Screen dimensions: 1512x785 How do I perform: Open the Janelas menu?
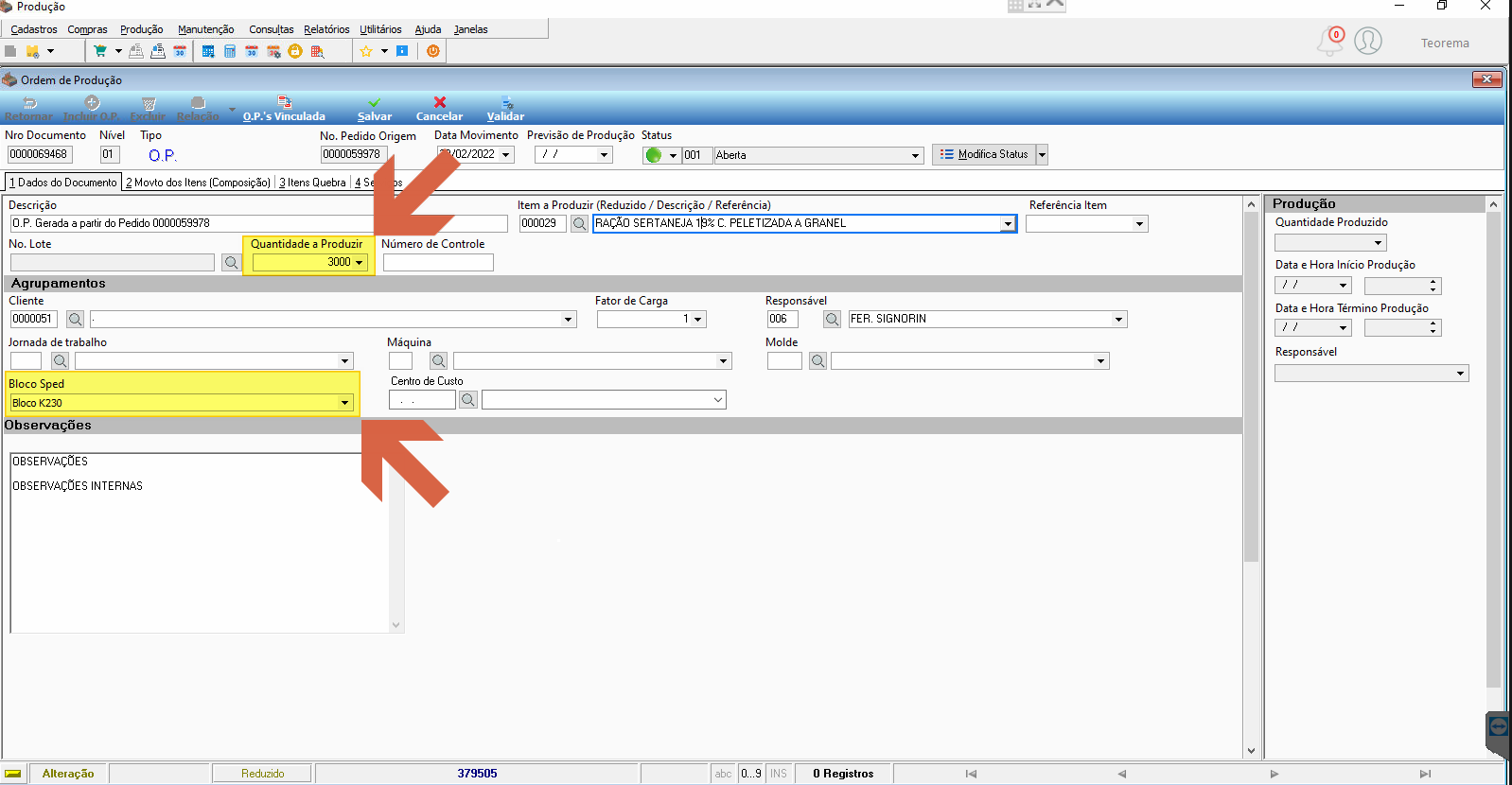(470, 29)
